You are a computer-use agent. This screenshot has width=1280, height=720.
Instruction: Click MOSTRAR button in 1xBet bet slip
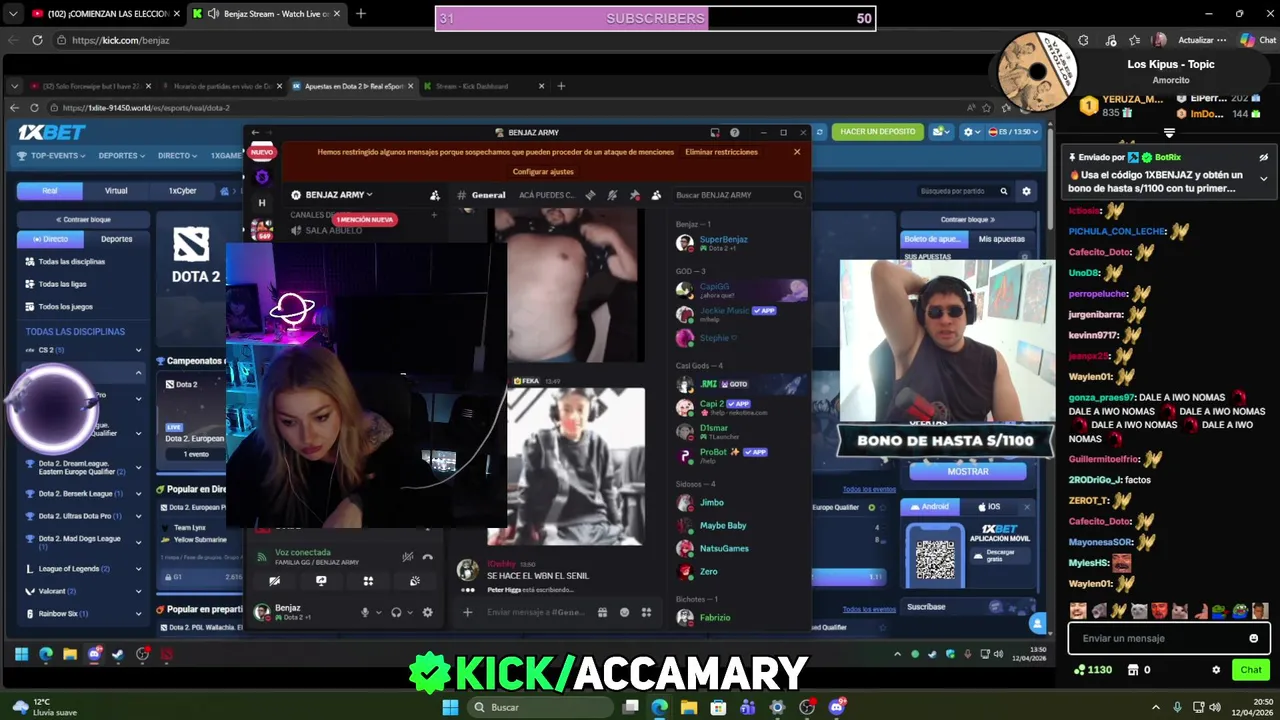pos(968,471)
